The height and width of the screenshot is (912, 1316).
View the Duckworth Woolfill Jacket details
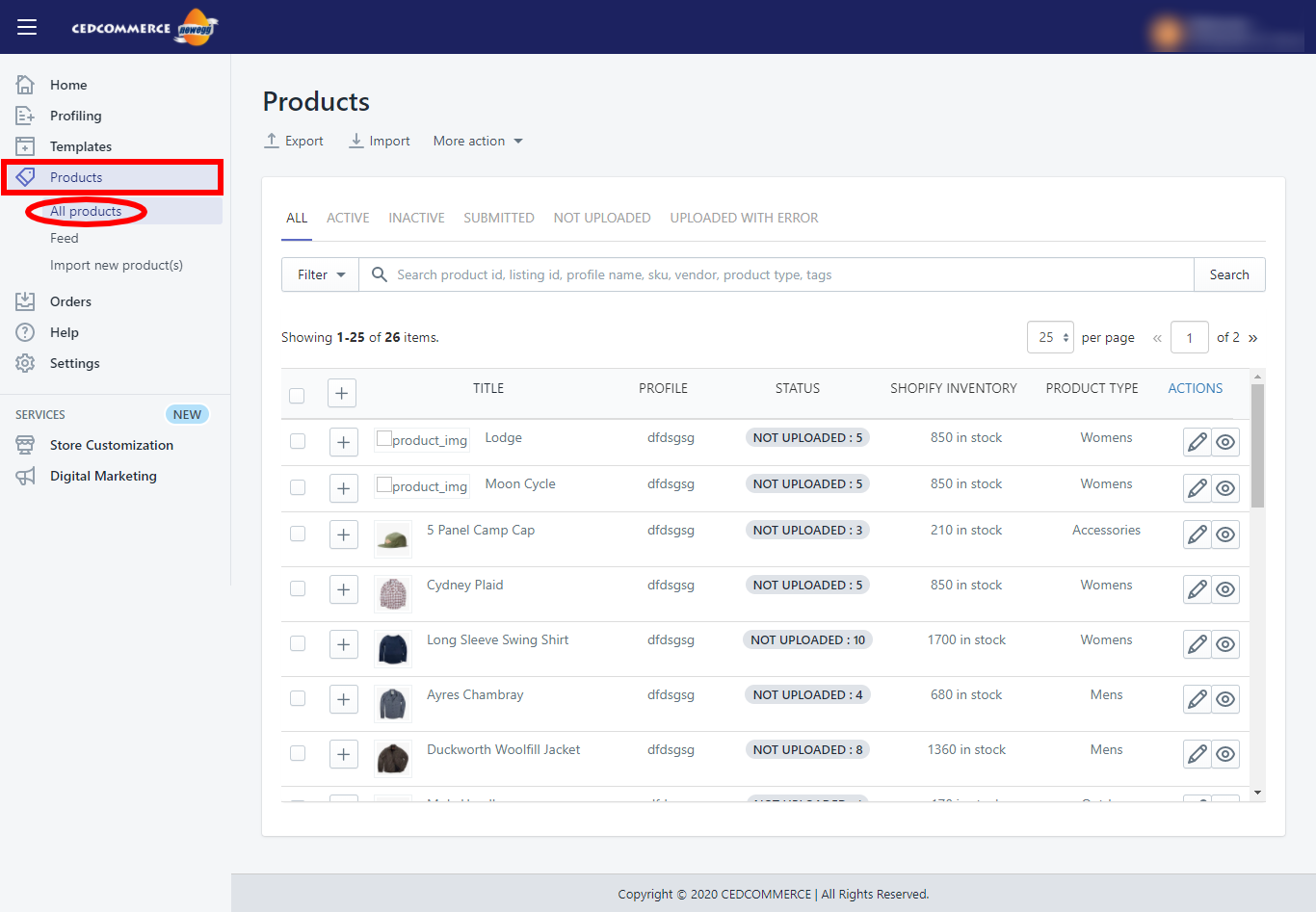[x=1225, y=754]
